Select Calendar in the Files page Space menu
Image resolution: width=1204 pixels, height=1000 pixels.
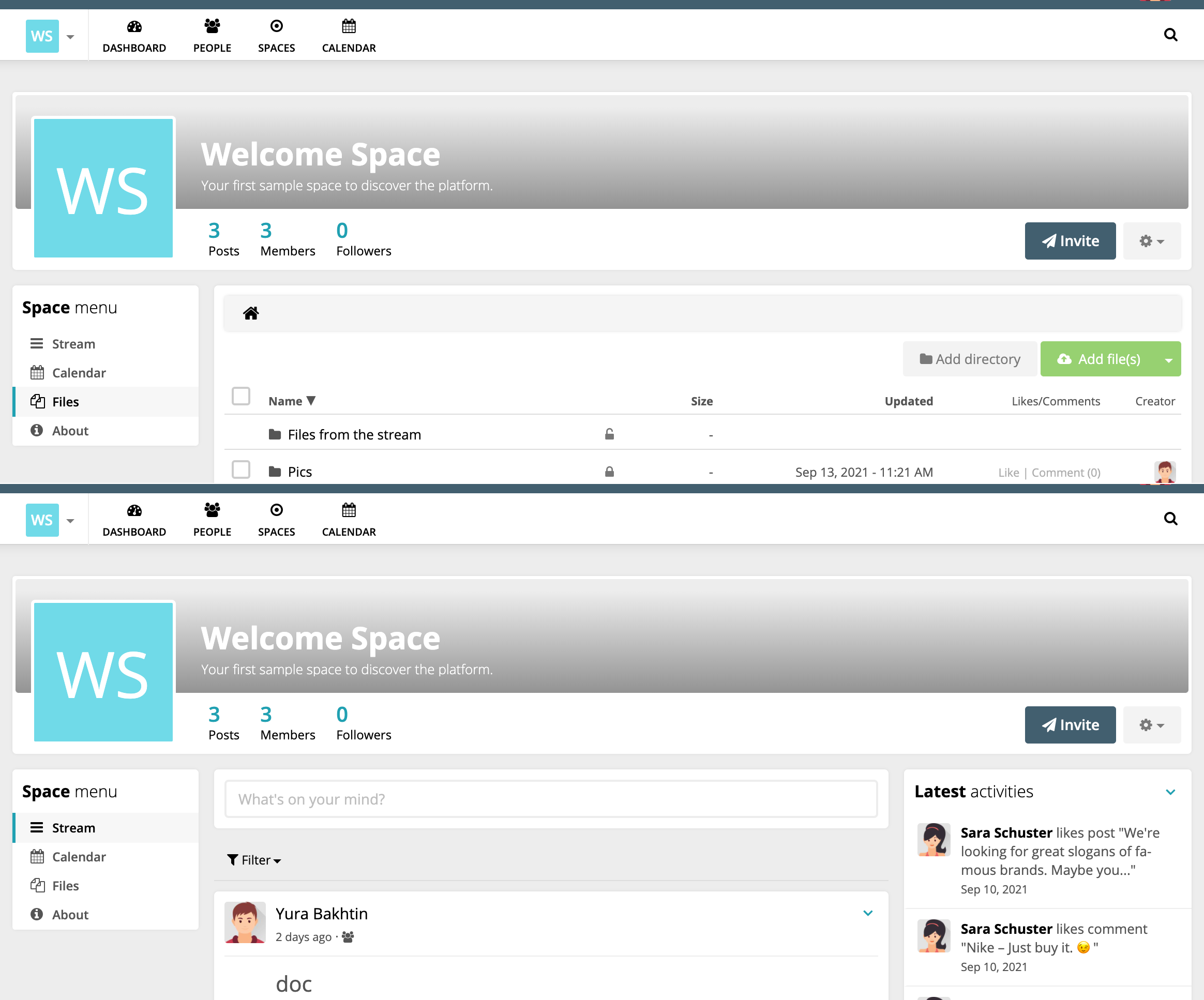point(106,372)
